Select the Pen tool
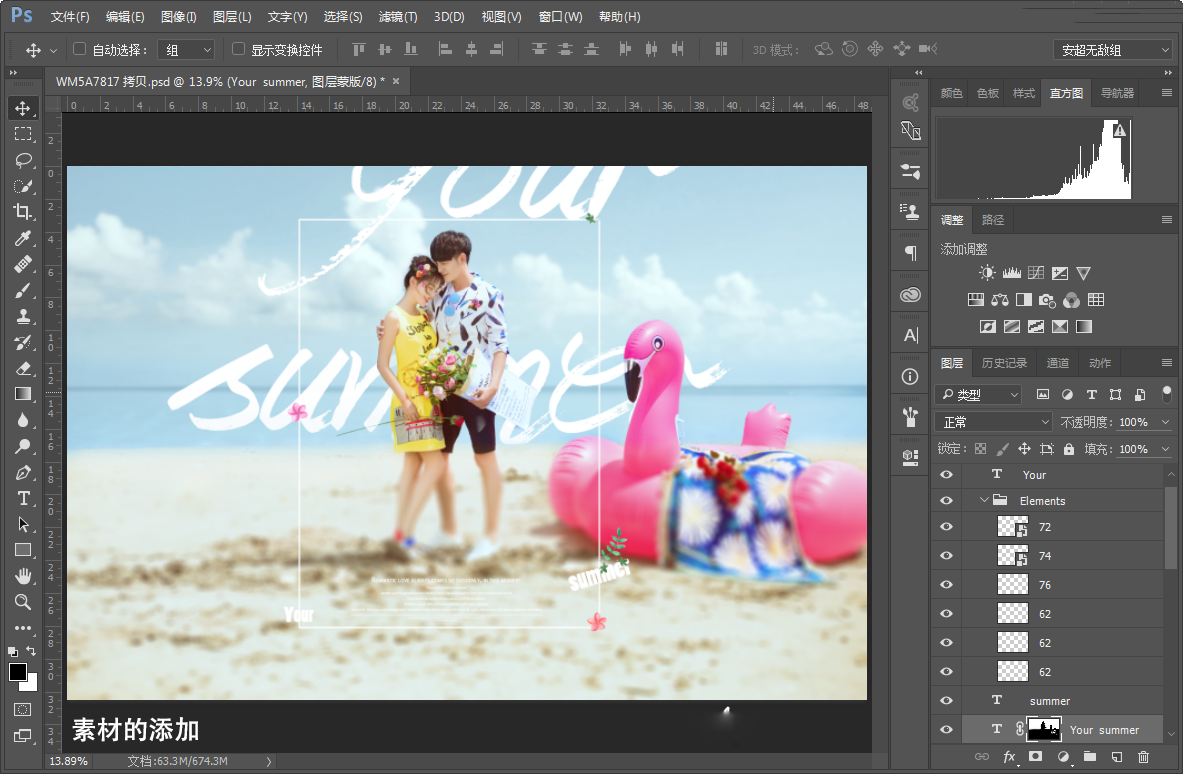 [23, 473]
